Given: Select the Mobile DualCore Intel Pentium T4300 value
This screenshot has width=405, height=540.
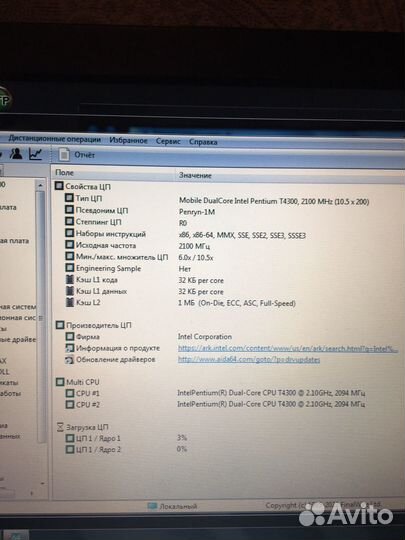Looking at the screenshot, I should tap(274, 201).
